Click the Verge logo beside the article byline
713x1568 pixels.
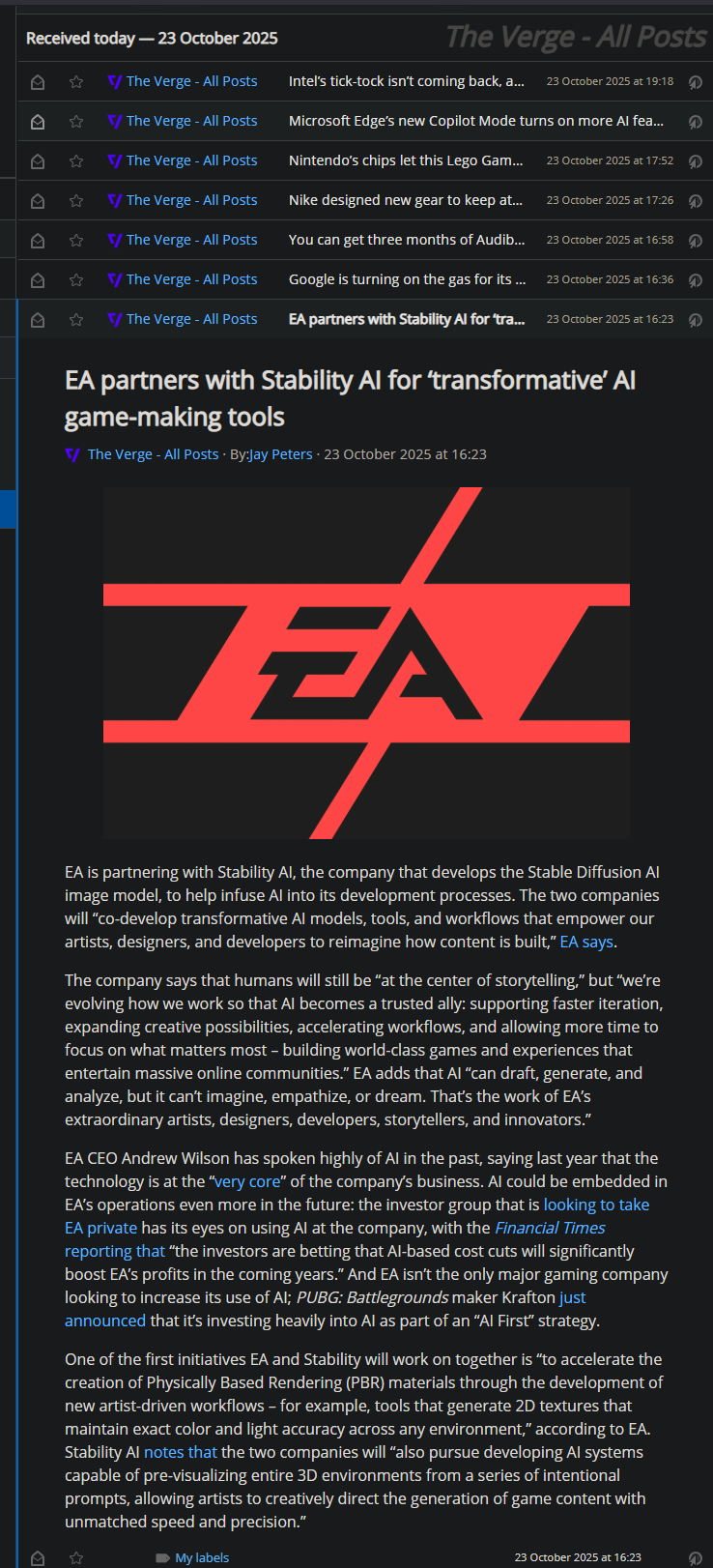coord(72,454)
